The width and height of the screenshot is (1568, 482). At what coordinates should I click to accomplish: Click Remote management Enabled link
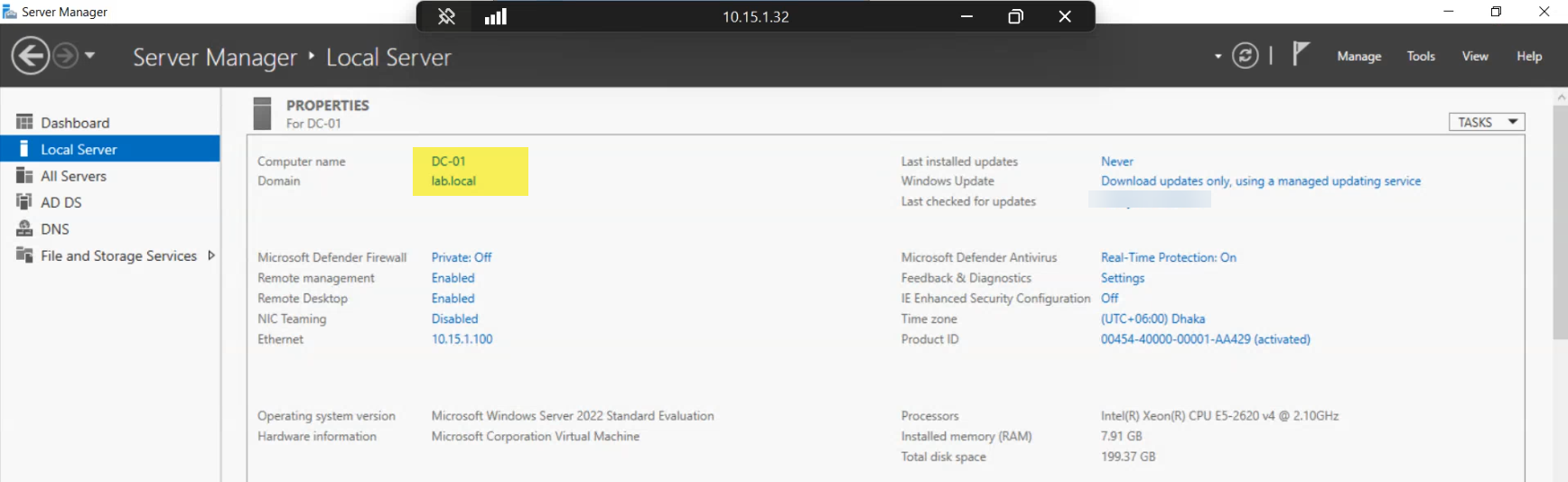pos(453,279)
